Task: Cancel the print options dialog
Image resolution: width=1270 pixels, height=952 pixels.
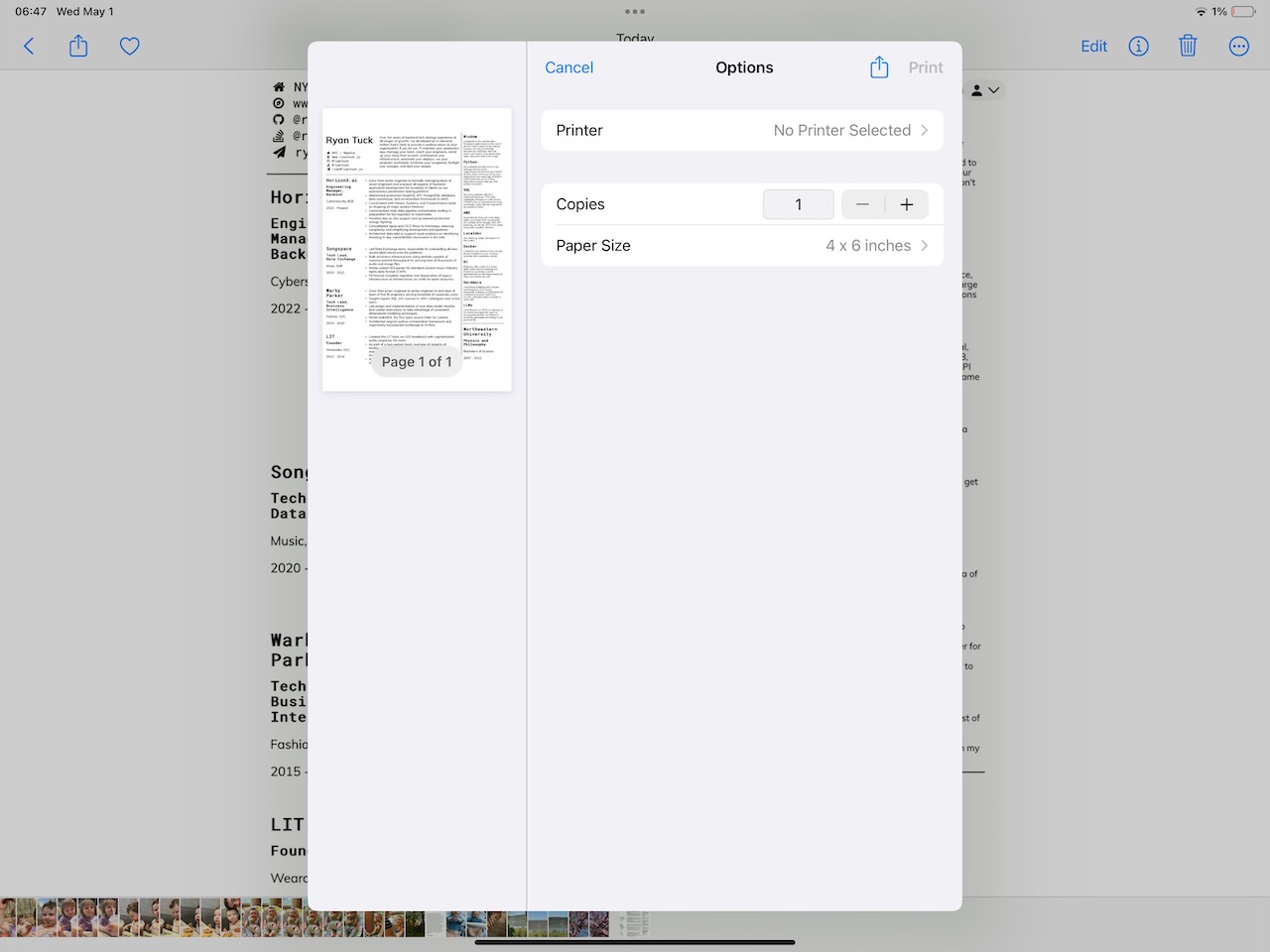Action: click(569, 67)
